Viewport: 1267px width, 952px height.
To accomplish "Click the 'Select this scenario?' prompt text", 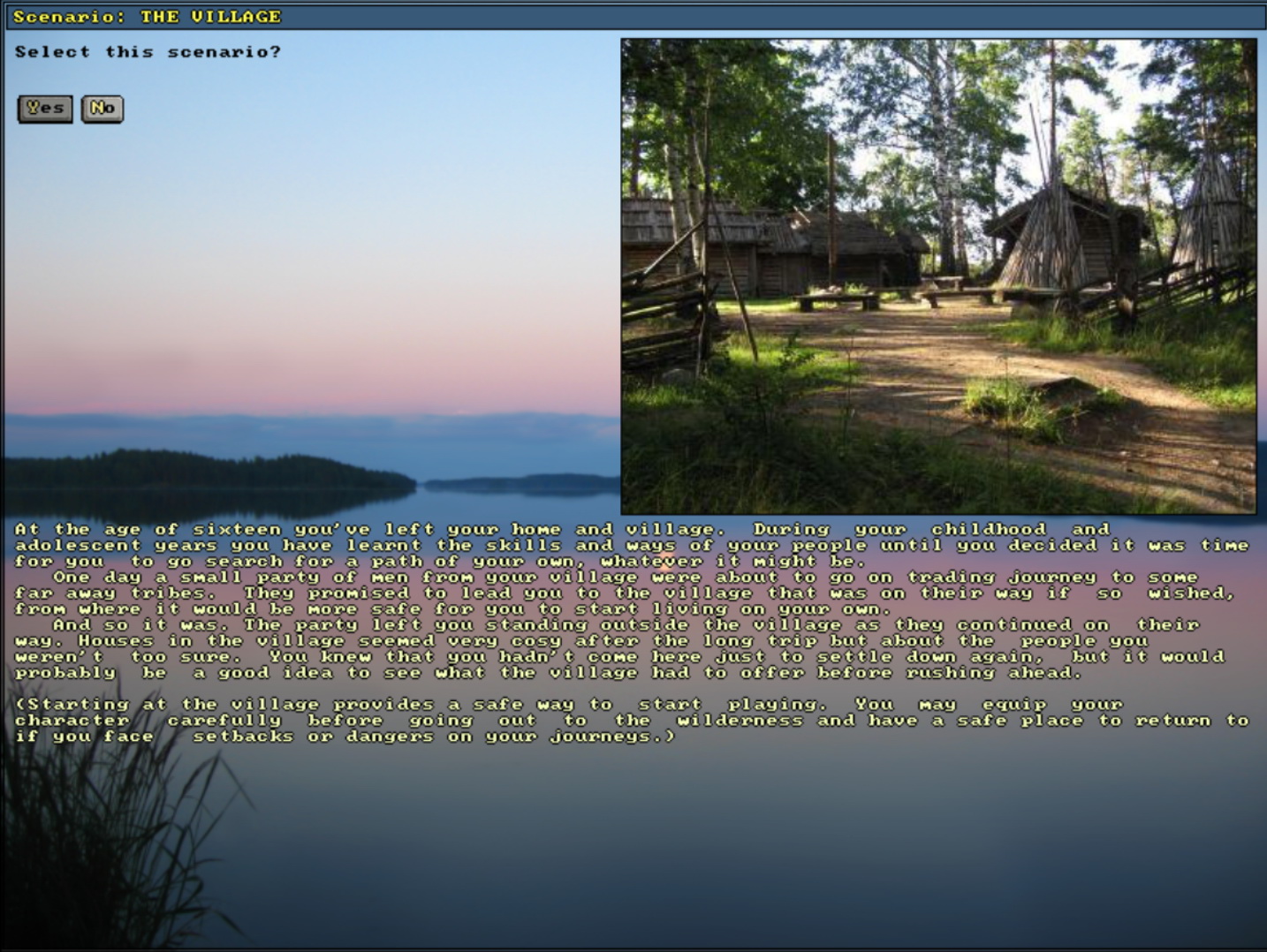I will point(148,52).
